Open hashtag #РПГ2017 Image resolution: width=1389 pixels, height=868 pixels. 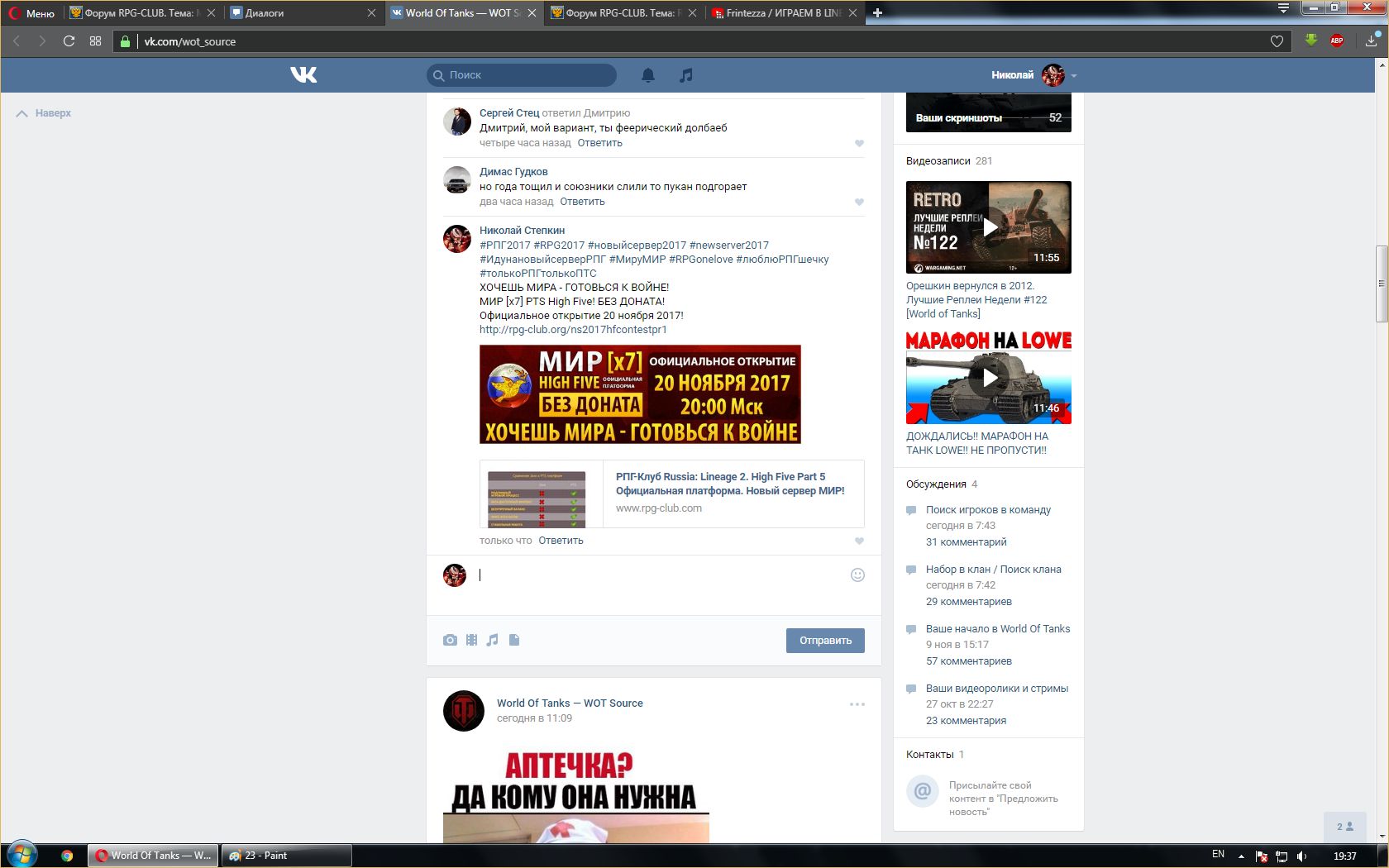[504, 246]
